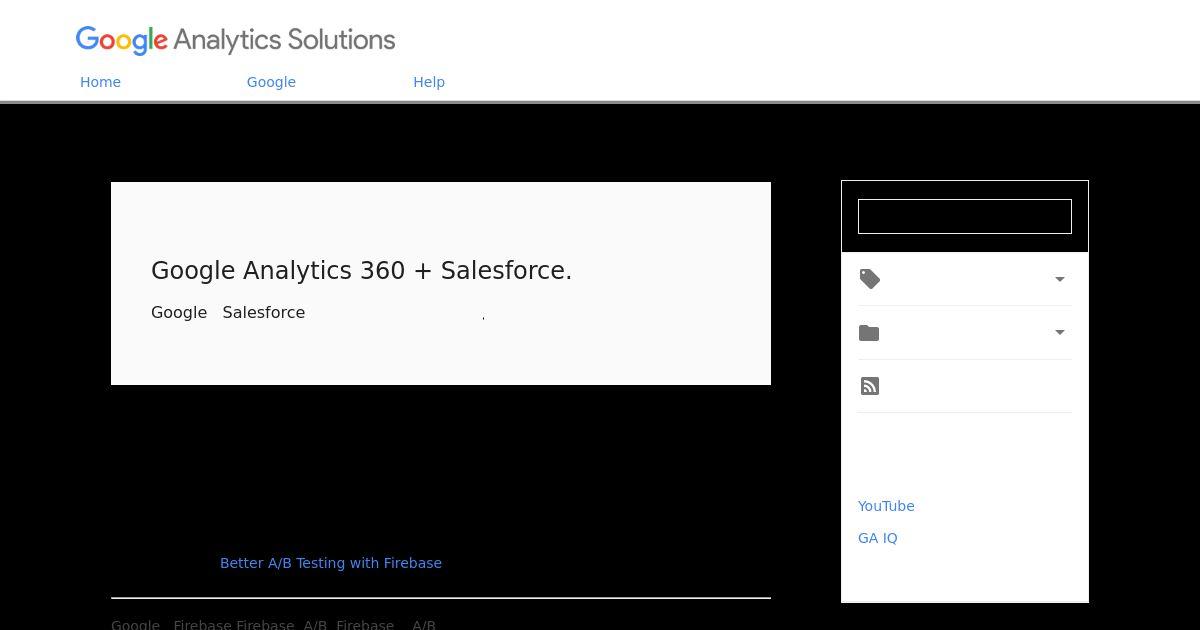The width and height of the screenshot is (1200, 630).
Task: Expand the labels tag dropdown arrow
Action: (x=1060, y=279)
